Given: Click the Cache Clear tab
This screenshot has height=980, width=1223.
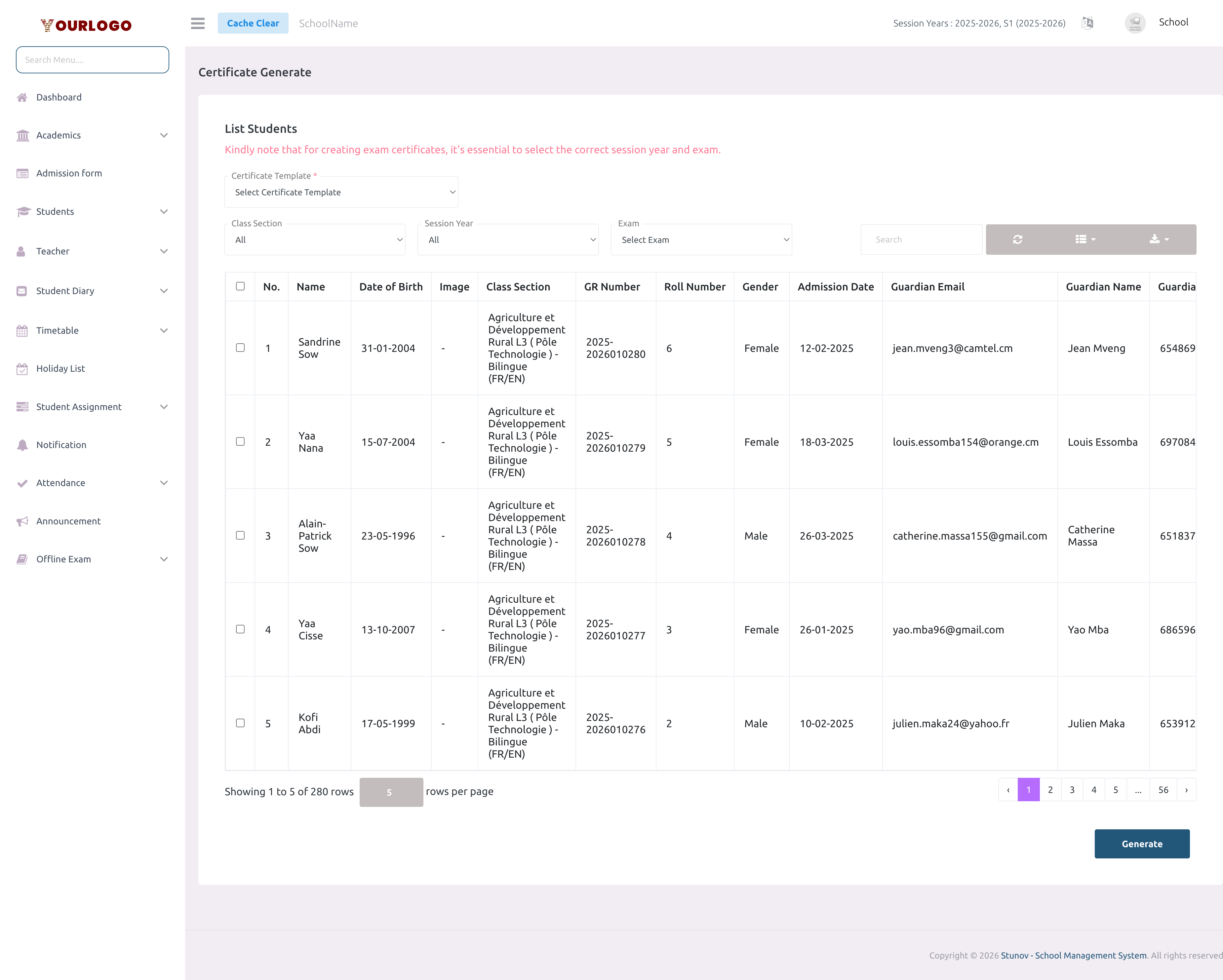Looking at the screenshot, I should (253, 23).
